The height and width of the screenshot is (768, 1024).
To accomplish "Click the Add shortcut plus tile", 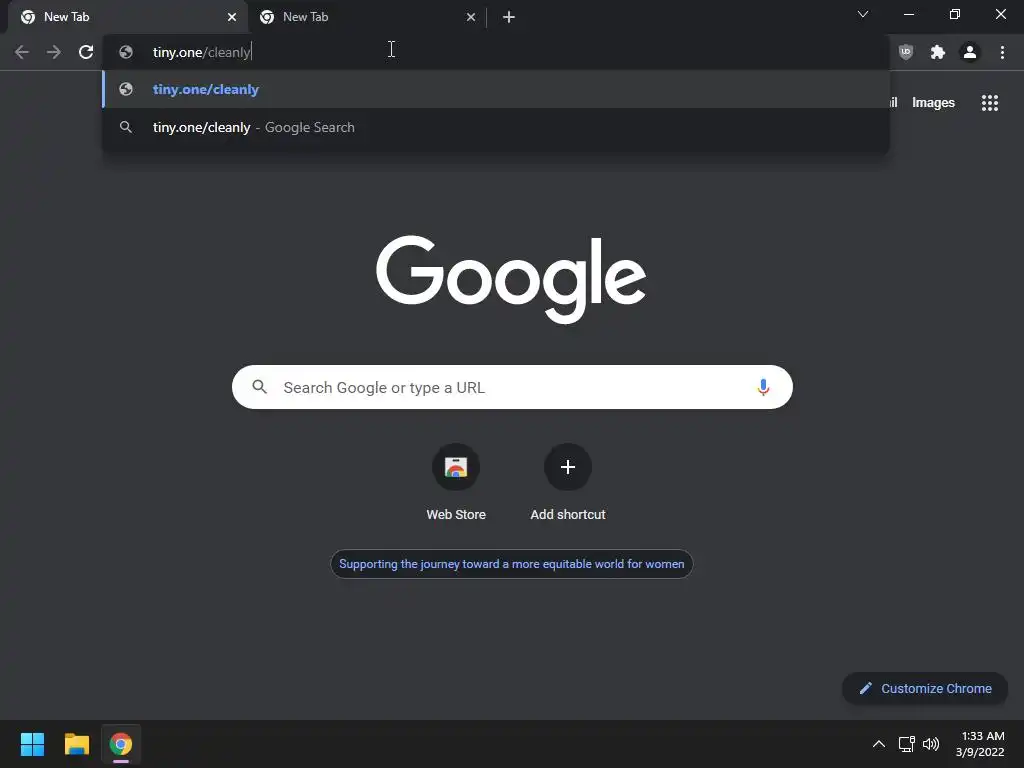I will point(568,483).
